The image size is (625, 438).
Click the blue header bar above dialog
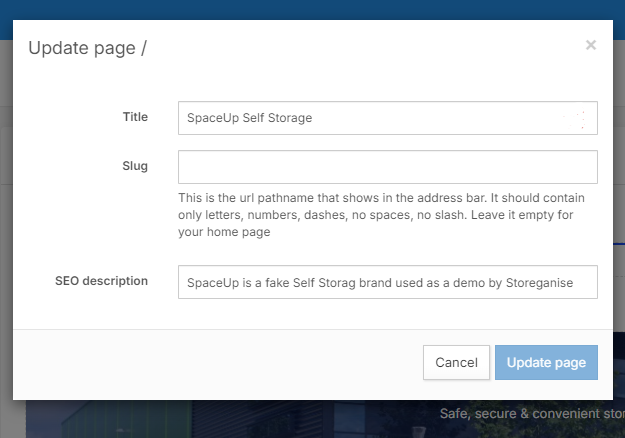(x=312, y=9)
